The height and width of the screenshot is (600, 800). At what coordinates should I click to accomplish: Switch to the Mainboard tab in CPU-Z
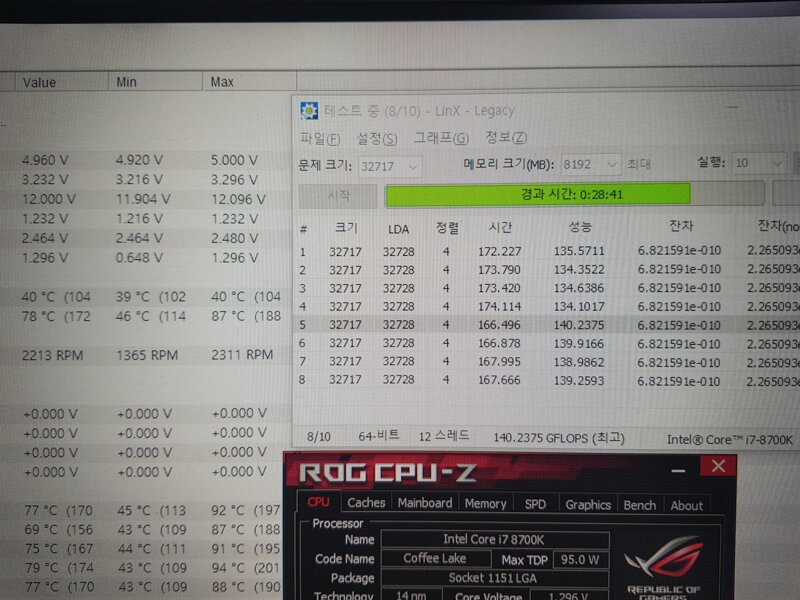(425, 503)
